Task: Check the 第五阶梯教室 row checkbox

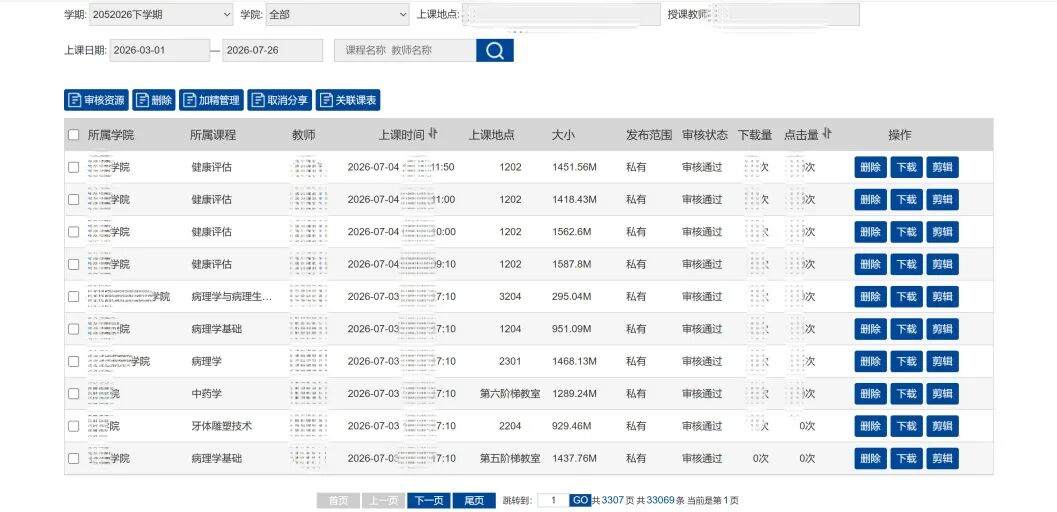Action: [x=73, y=458]
